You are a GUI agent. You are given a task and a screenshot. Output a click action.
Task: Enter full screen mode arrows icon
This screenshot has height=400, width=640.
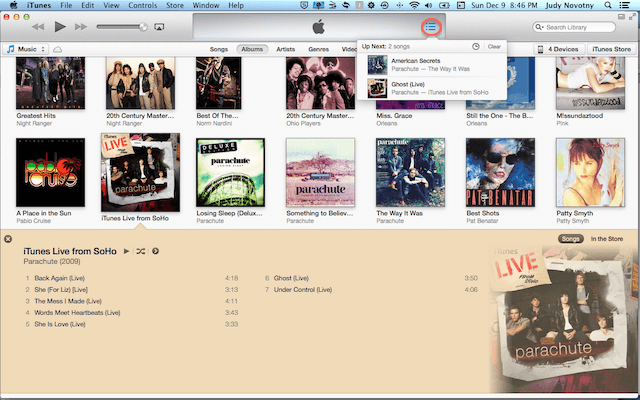(633, 17)
